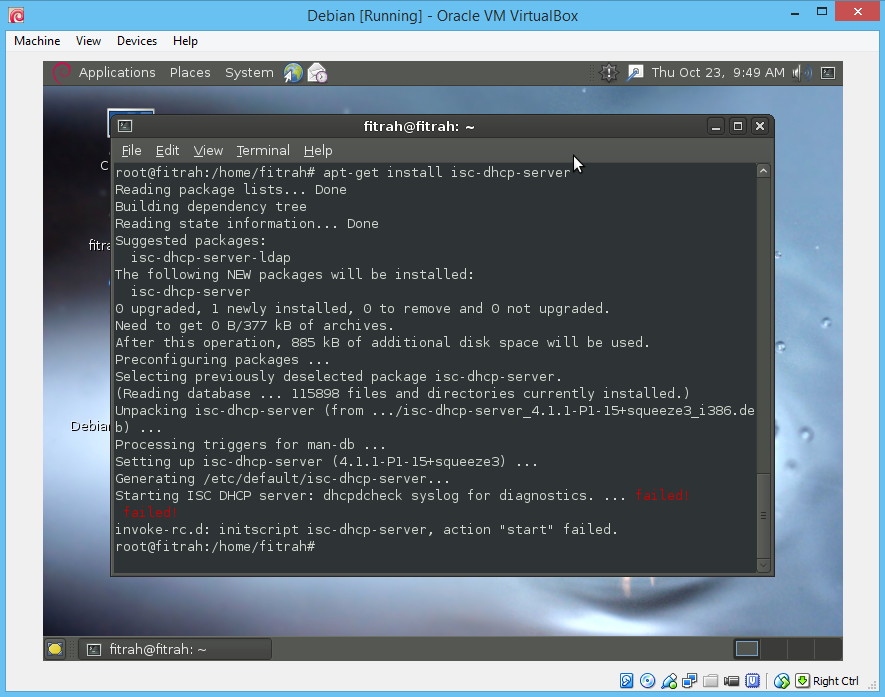
Task: Click the terminal applet icon at panel right
Action: click(828, 73)
